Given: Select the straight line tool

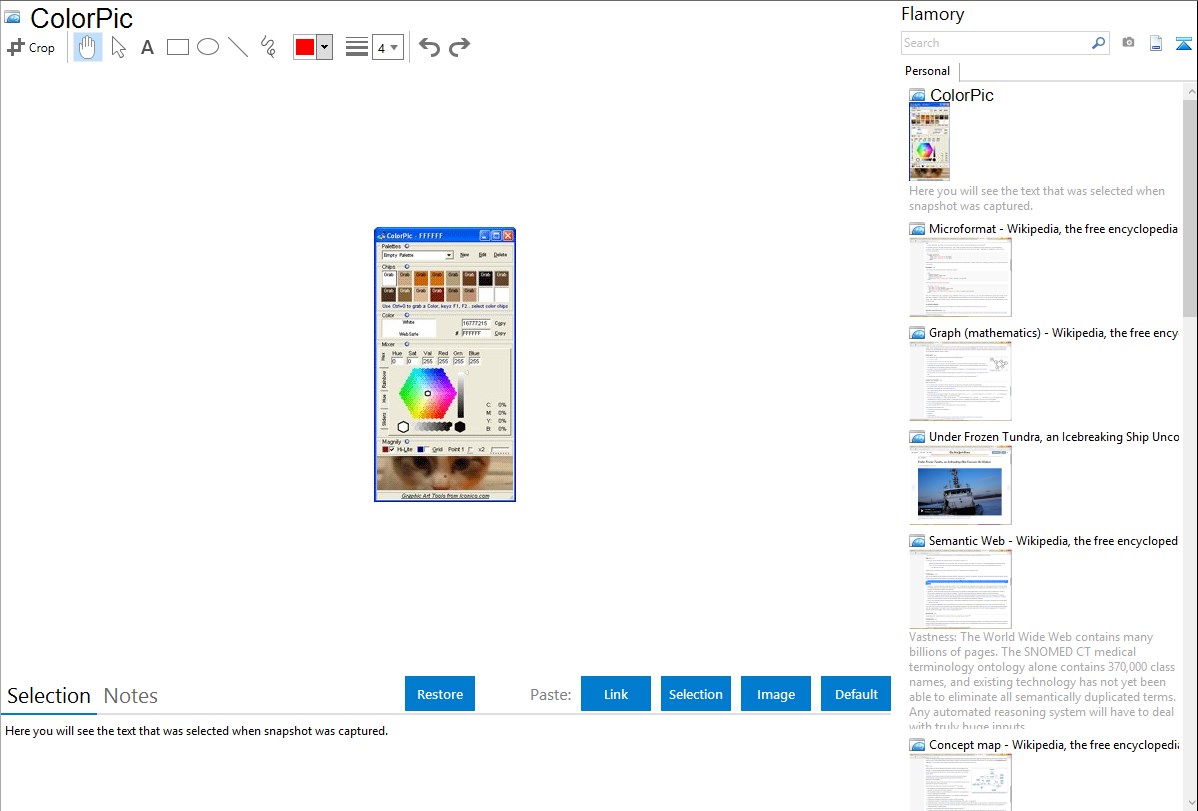Looking at the screenshot, I should click(238, 47).
